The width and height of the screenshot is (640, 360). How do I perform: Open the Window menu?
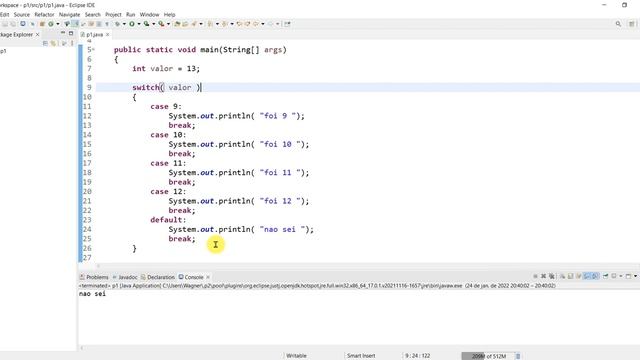pyautogui.click(x=149, y=14)
